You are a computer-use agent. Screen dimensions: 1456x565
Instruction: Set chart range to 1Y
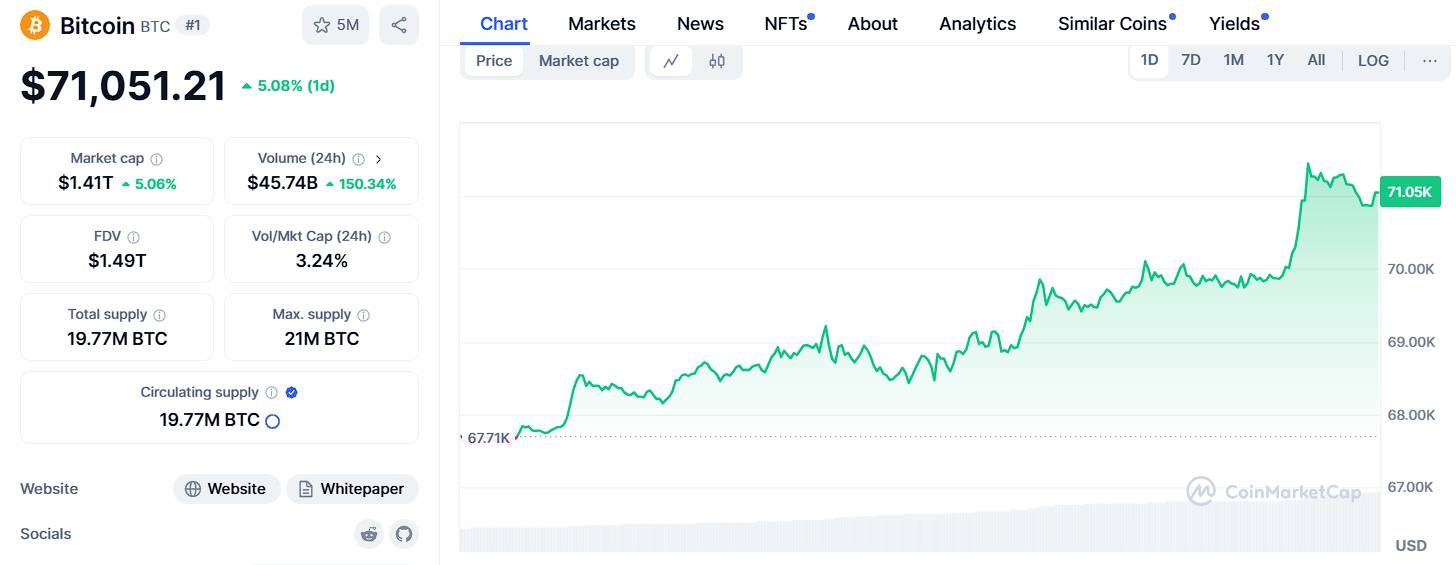(x=1275, y=60)
